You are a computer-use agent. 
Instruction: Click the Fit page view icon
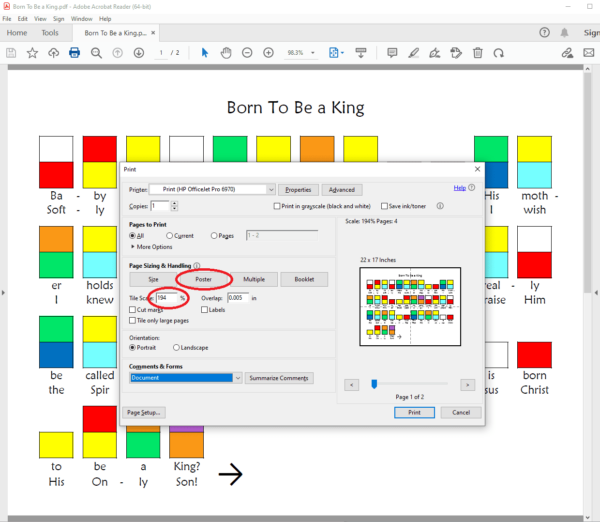334,53
